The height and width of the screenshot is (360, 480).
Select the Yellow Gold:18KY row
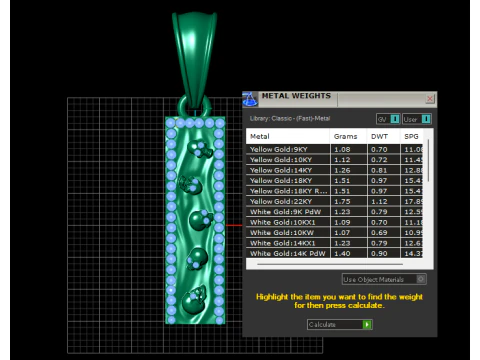pos(335,181)
